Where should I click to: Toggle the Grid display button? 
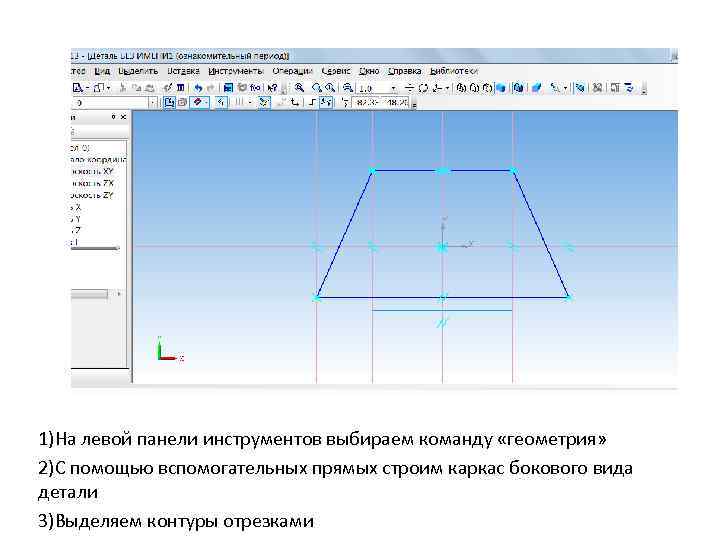(238, 102)
